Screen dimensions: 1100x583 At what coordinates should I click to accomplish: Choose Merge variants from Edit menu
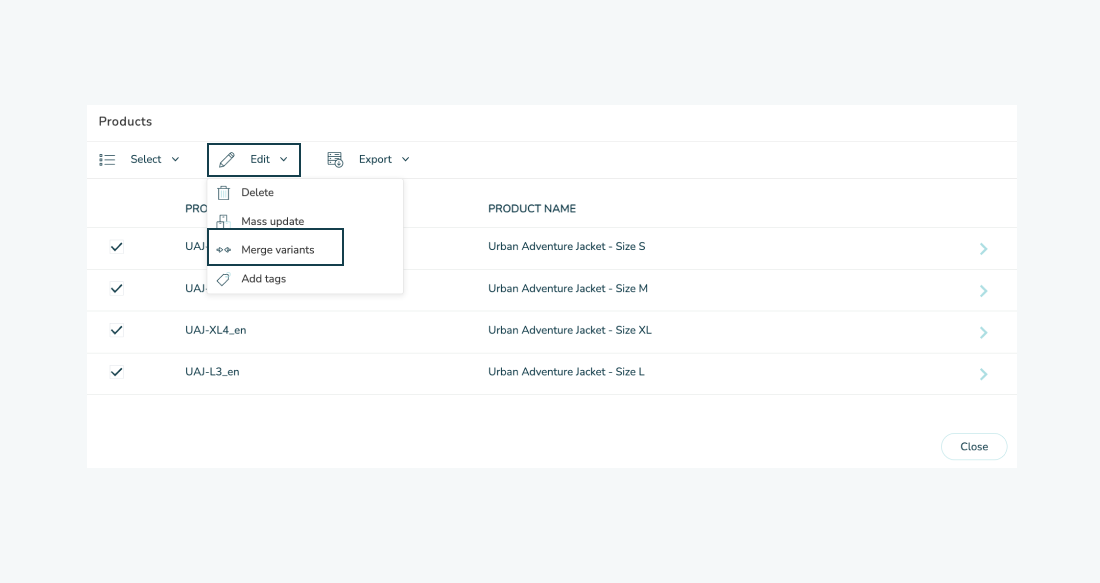pos(277,250)
